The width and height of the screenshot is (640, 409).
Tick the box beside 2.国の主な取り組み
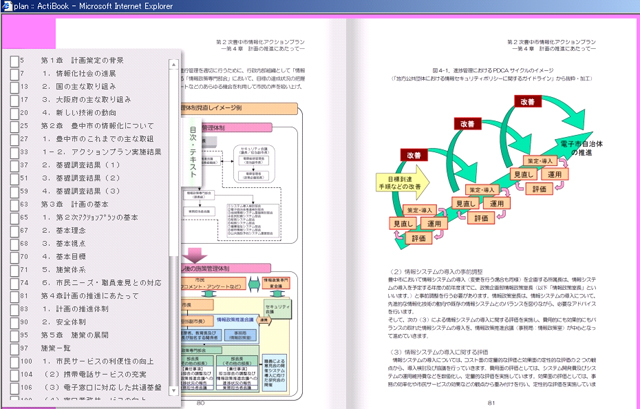coord(14,87)
